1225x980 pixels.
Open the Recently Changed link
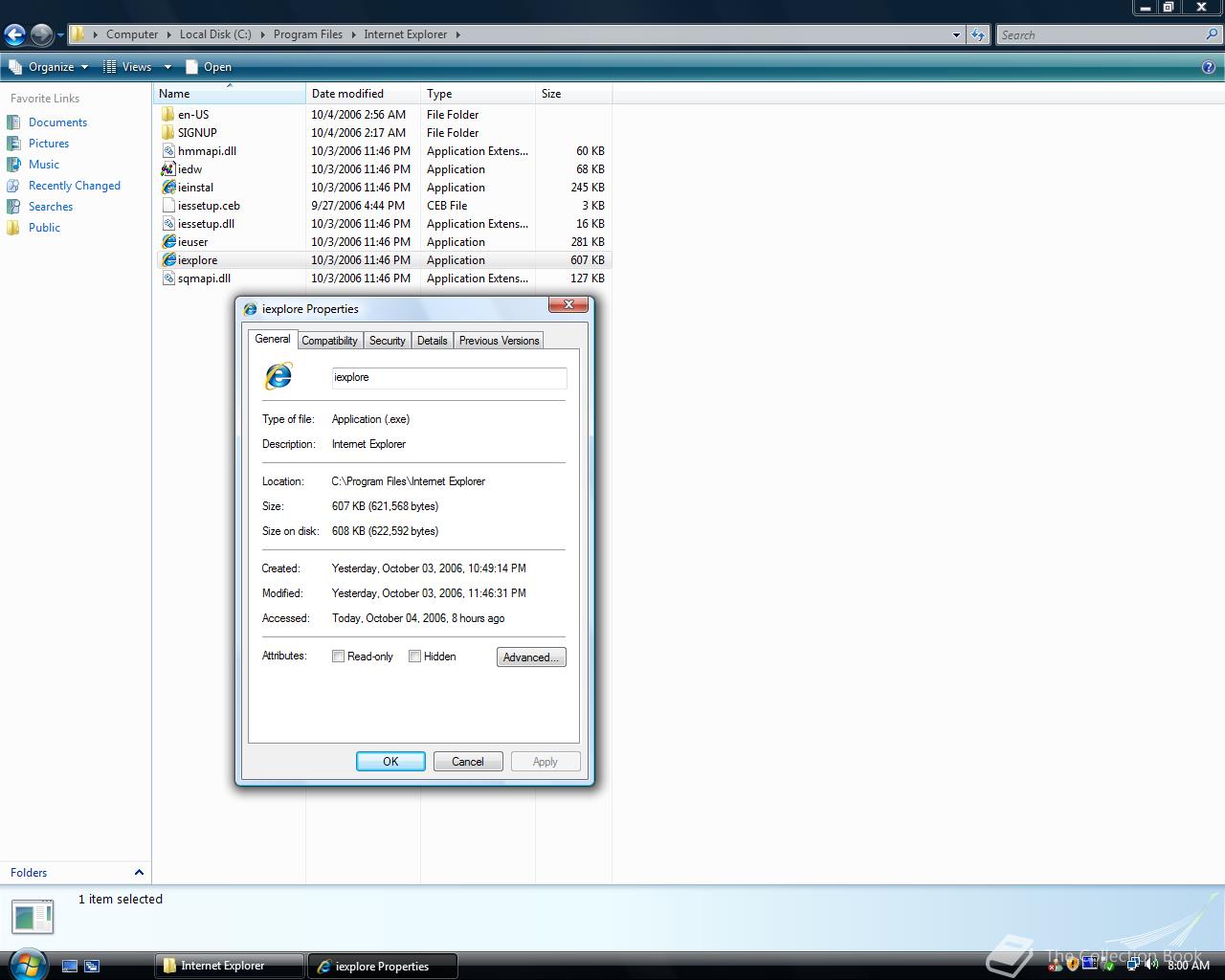coord(75,186)
